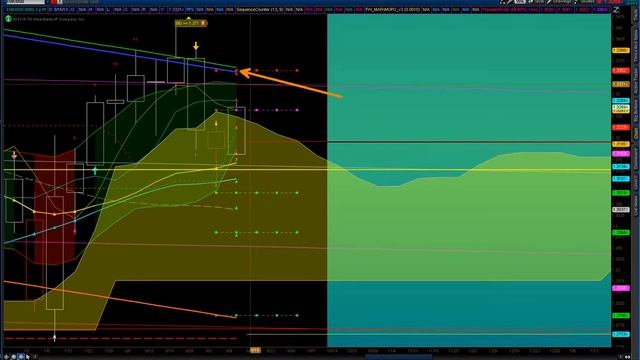Open the Level II side tab
640x360 pixels.
click(636, 180)
